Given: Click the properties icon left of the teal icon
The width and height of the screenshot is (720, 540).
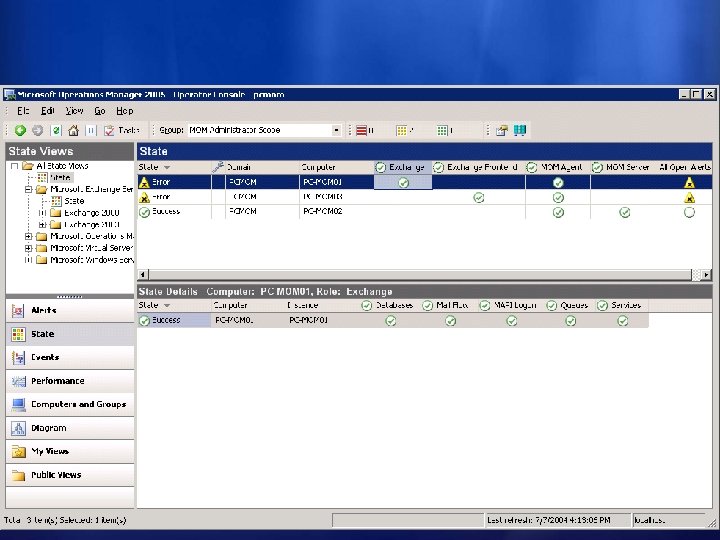Looking at the screenshot, I should pyautogui.click(x=501, y=130).
